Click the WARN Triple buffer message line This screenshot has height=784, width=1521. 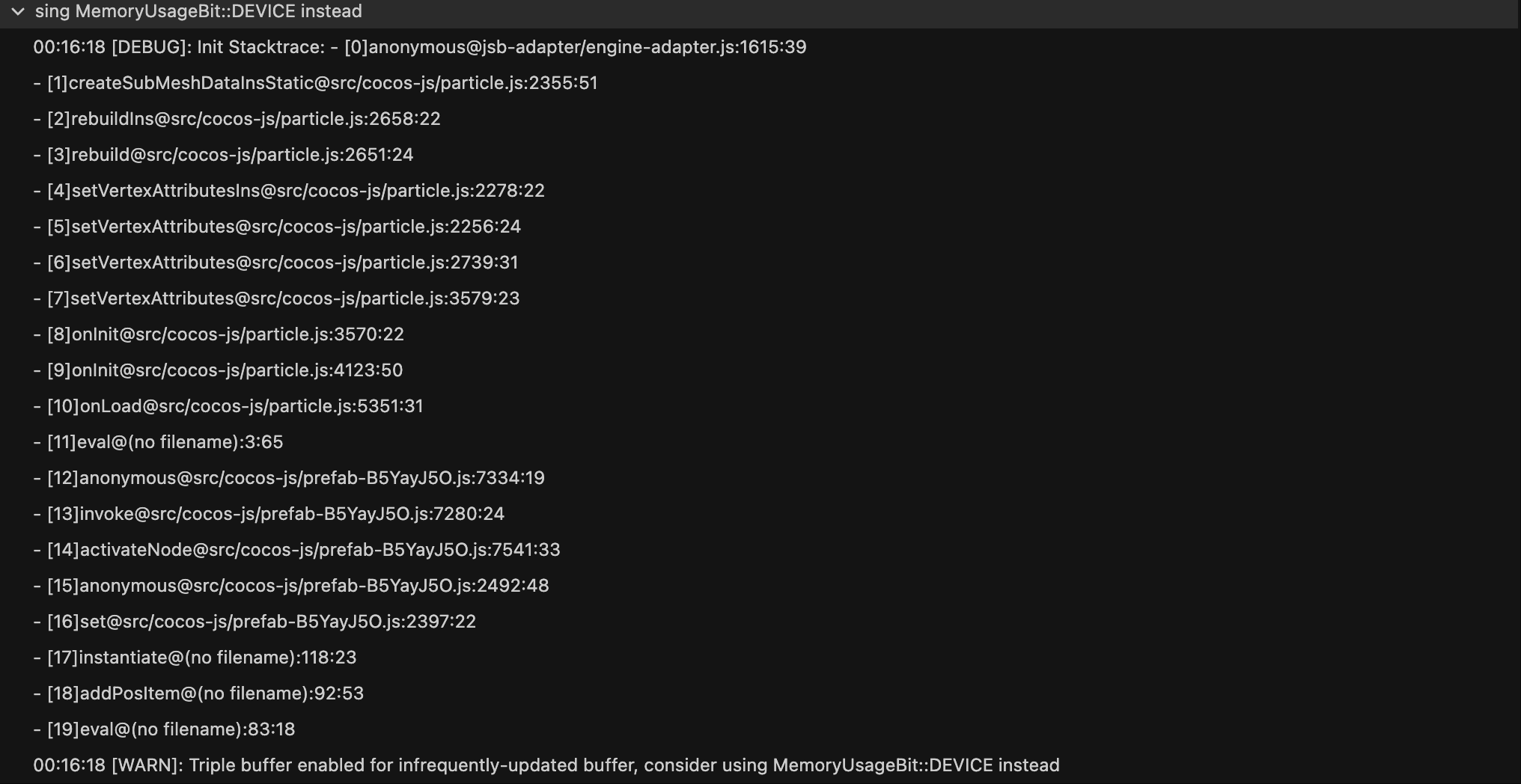click(x=546, y=765)
